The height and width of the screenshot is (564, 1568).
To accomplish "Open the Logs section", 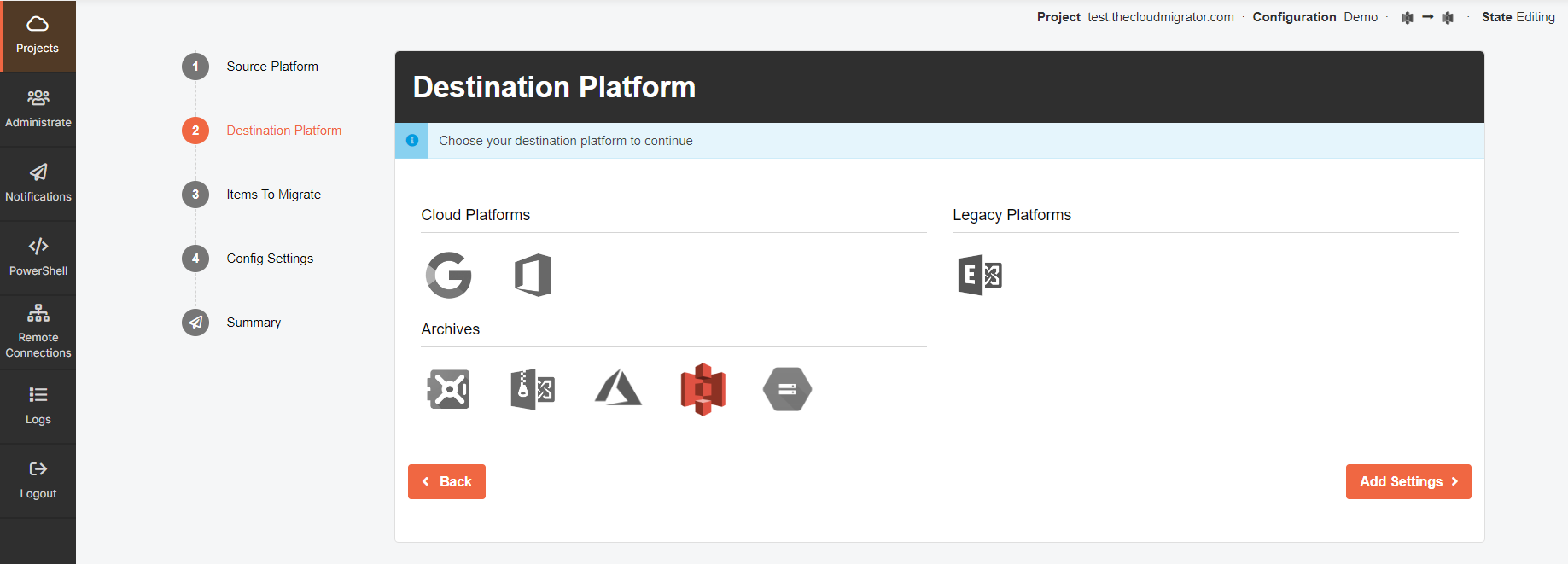I will [38, 407].
